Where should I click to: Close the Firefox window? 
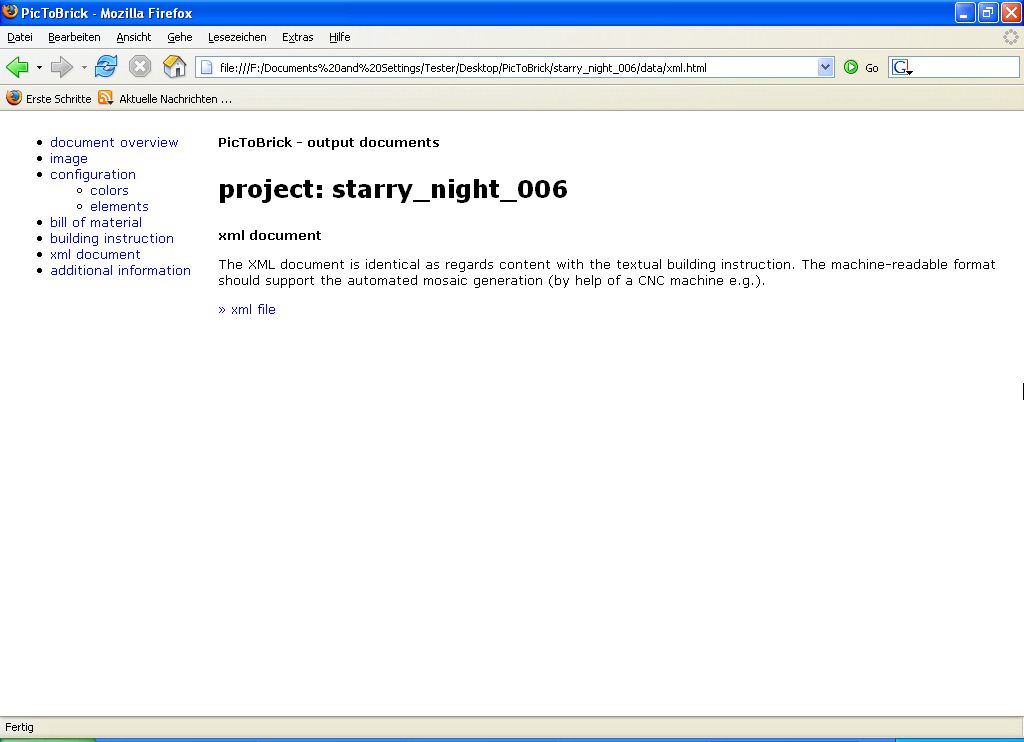coord(1011,12)
